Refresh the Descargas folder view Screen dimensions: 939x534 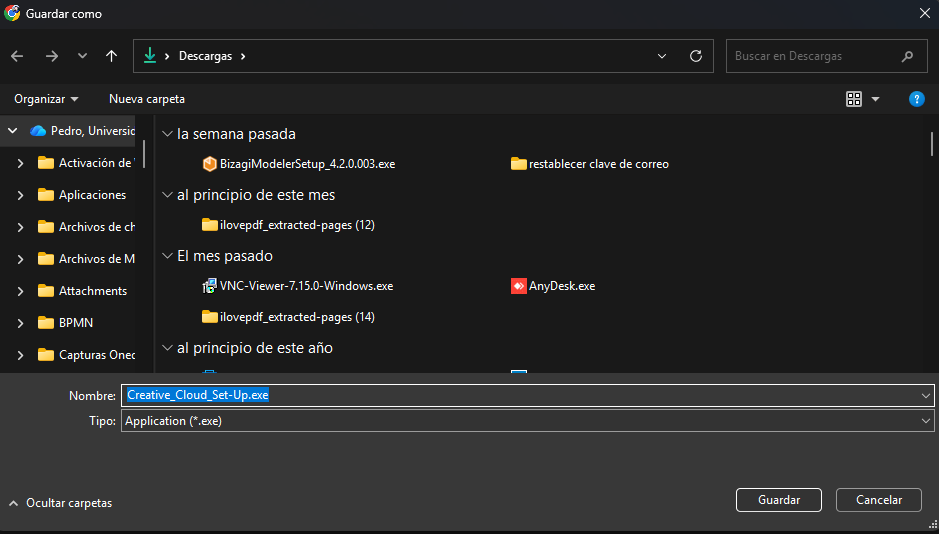696,57
